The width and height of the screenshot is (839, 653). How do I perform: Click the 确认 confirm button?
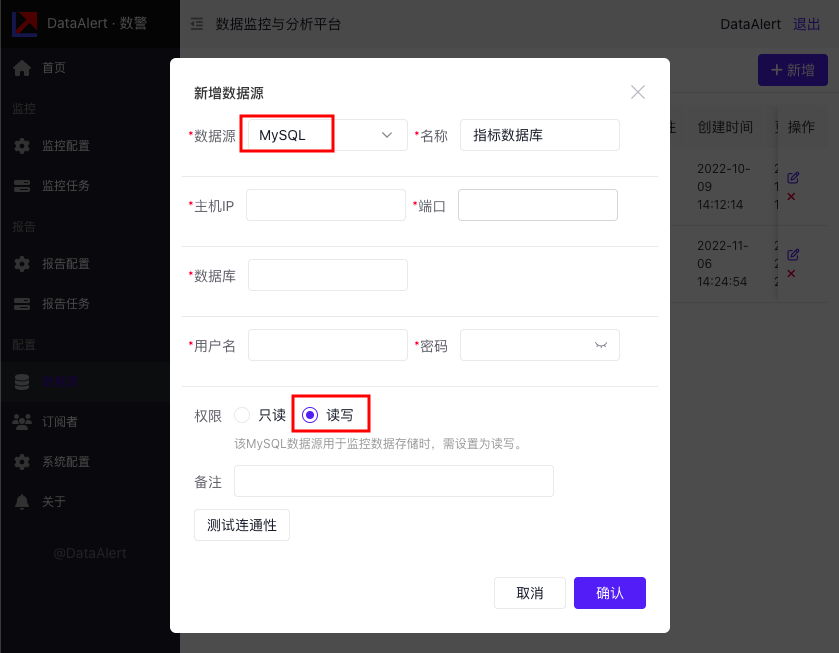coord(609,592)
